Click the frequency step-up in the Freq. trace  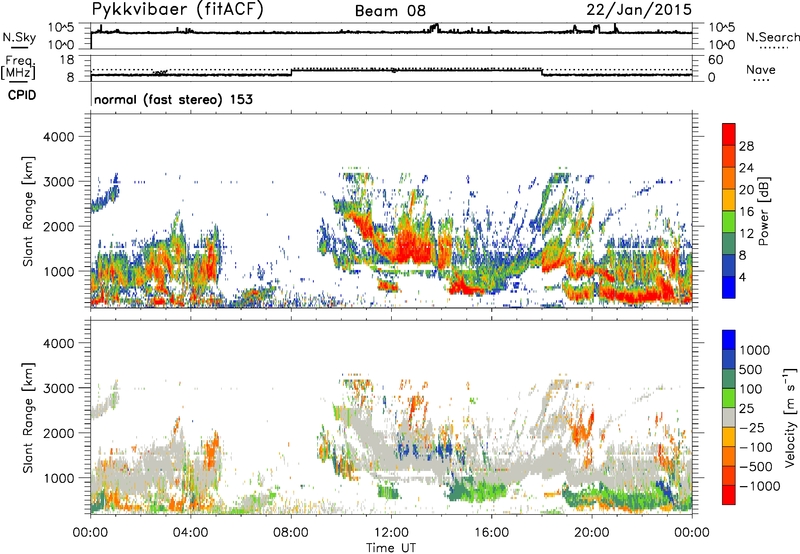click(x=291, y=72)
